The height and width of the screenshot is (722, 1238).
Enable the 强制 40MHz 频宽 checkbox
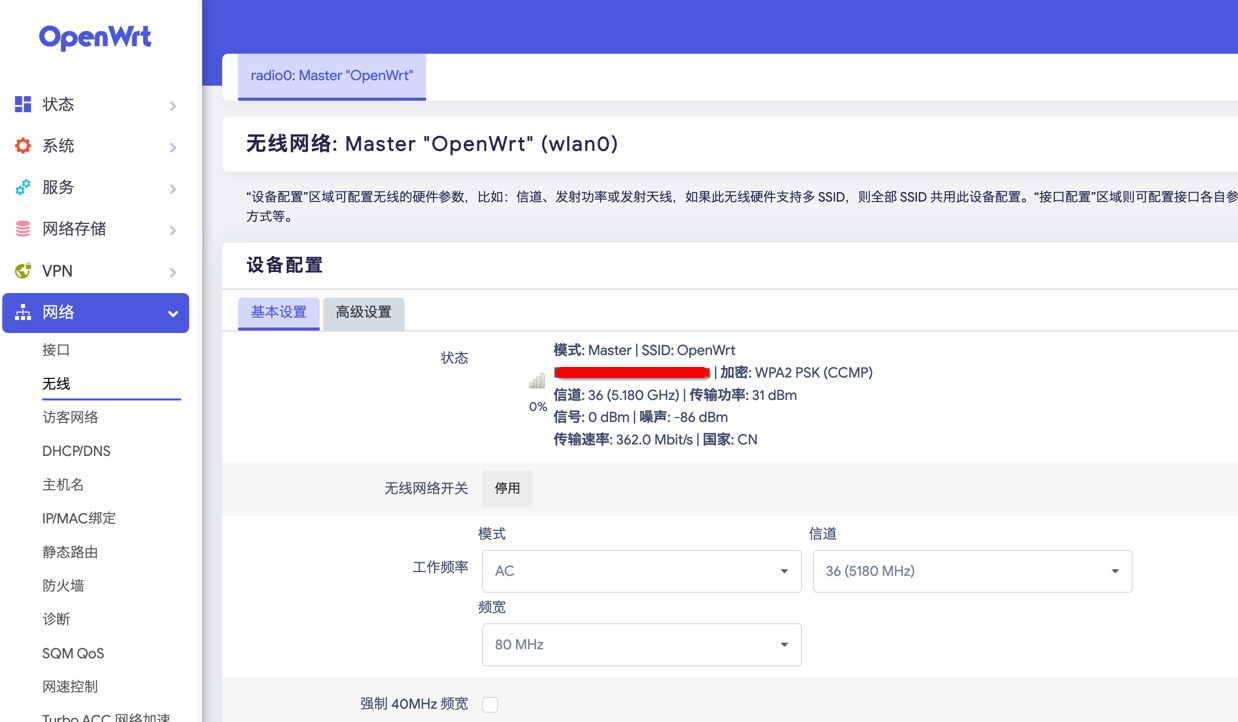[490, 705]
